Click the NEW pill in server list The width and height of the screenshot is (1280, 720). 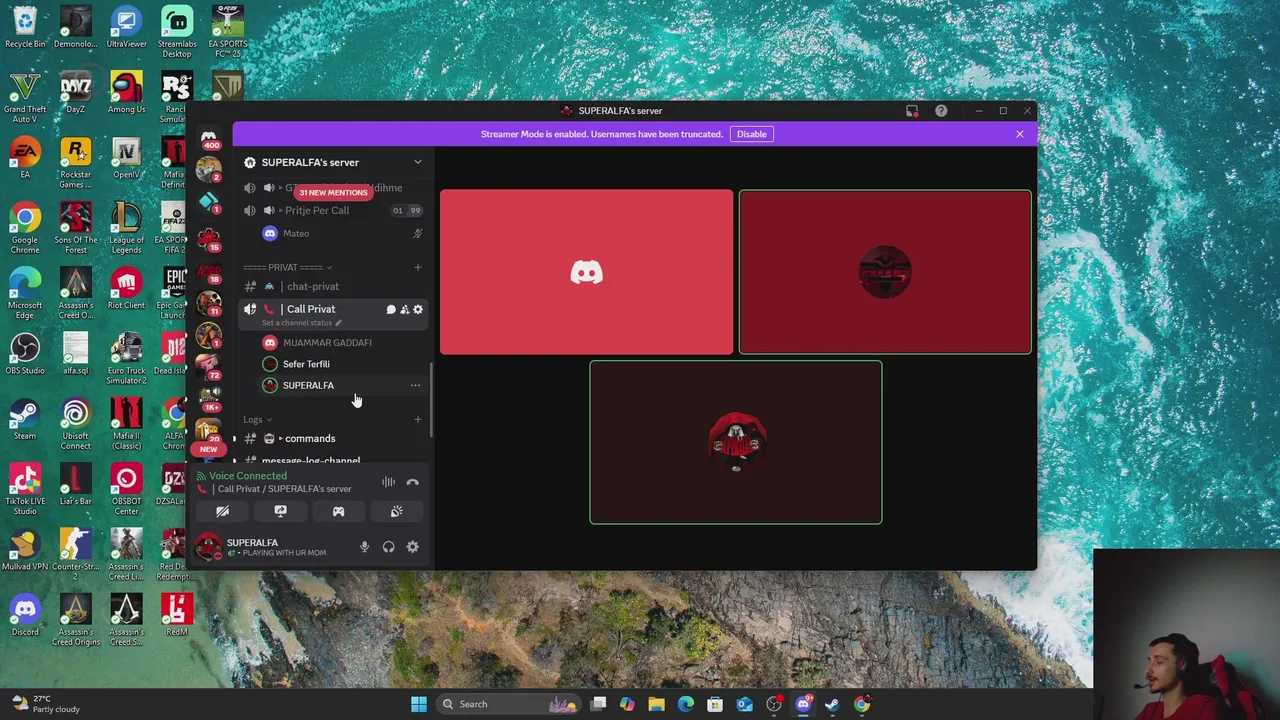point(208,449)
